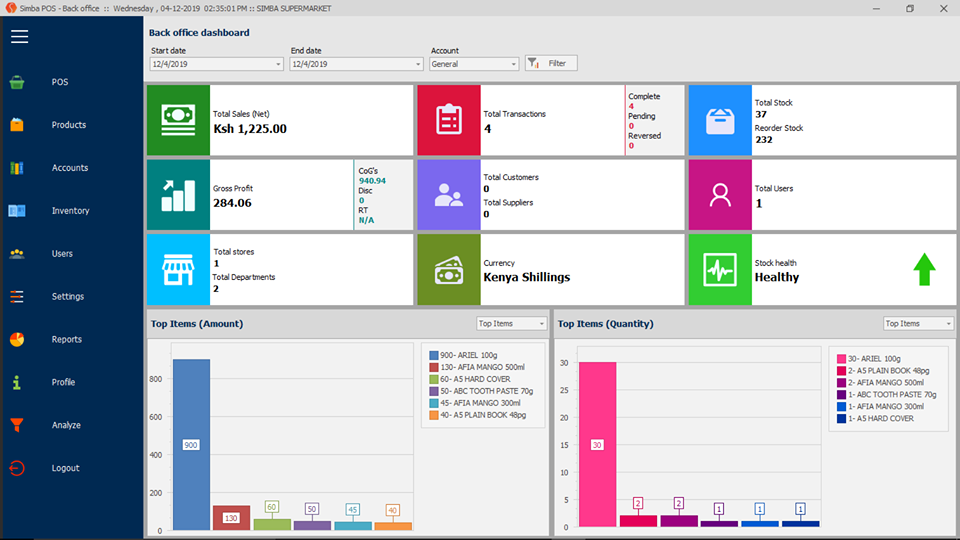Screen dimensions: 960x540
Task: Click the olive Currency cash icon
Action: coord(449,269)
